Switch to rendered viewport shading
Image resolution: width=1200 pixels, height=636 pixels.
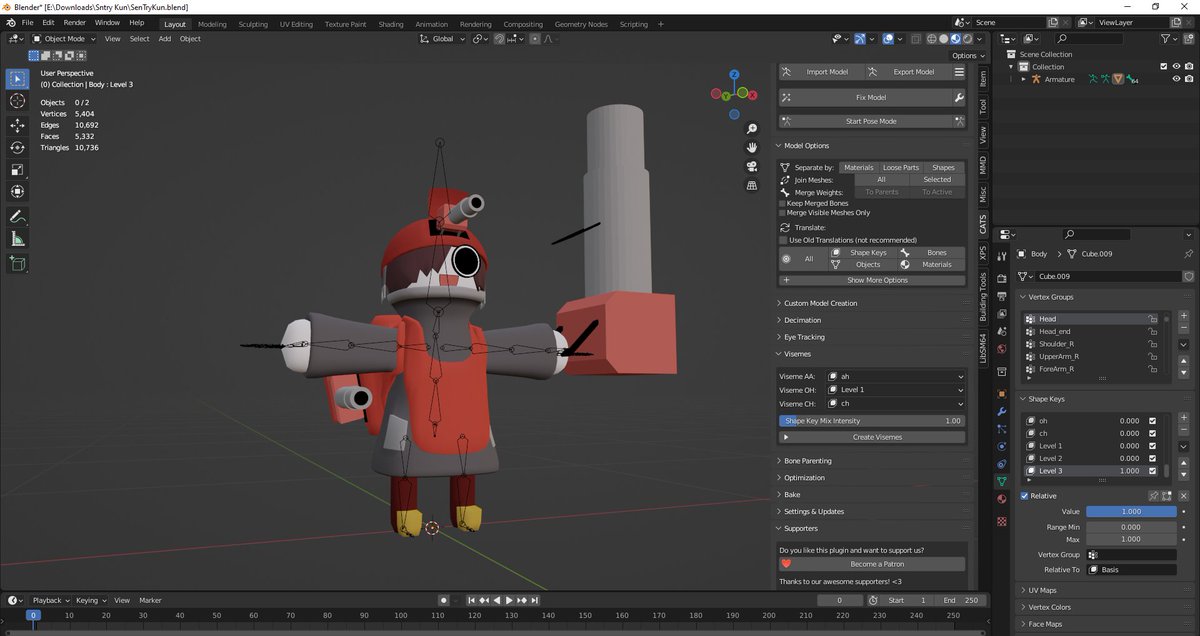tap(967, 39)
